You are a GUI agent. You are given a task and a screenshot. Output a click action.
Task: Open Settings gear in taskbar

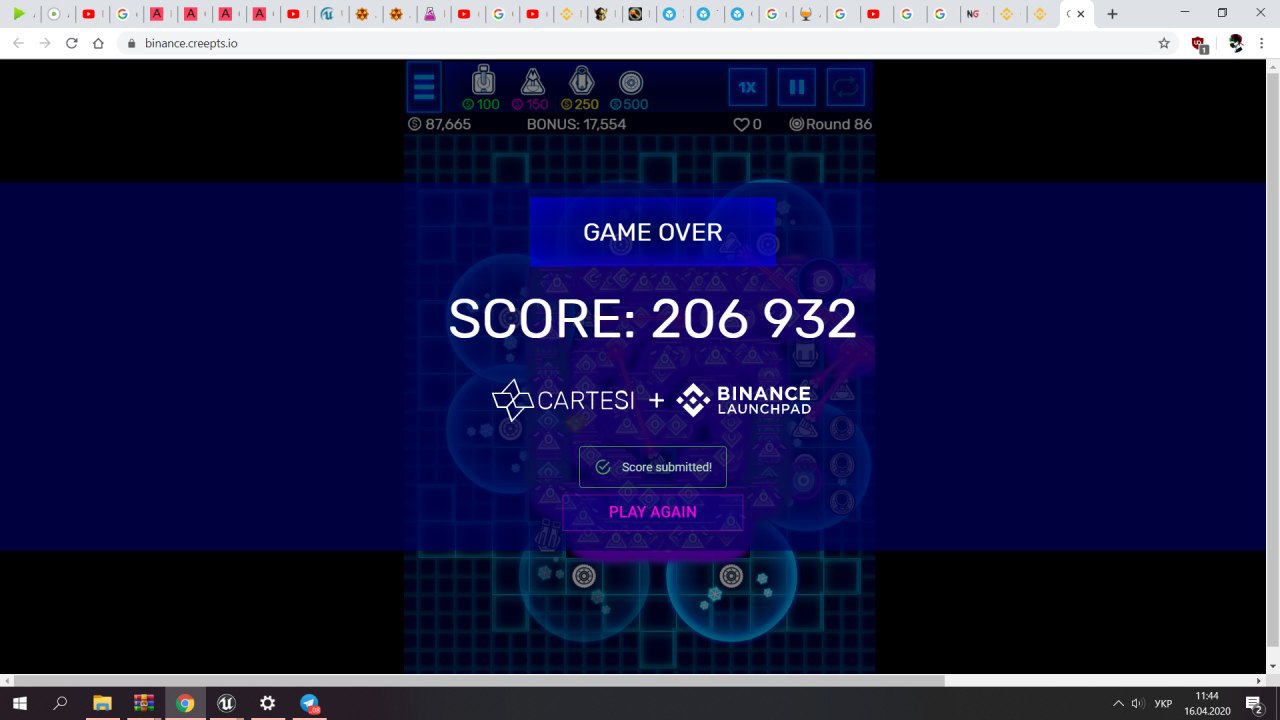(267, 703)
